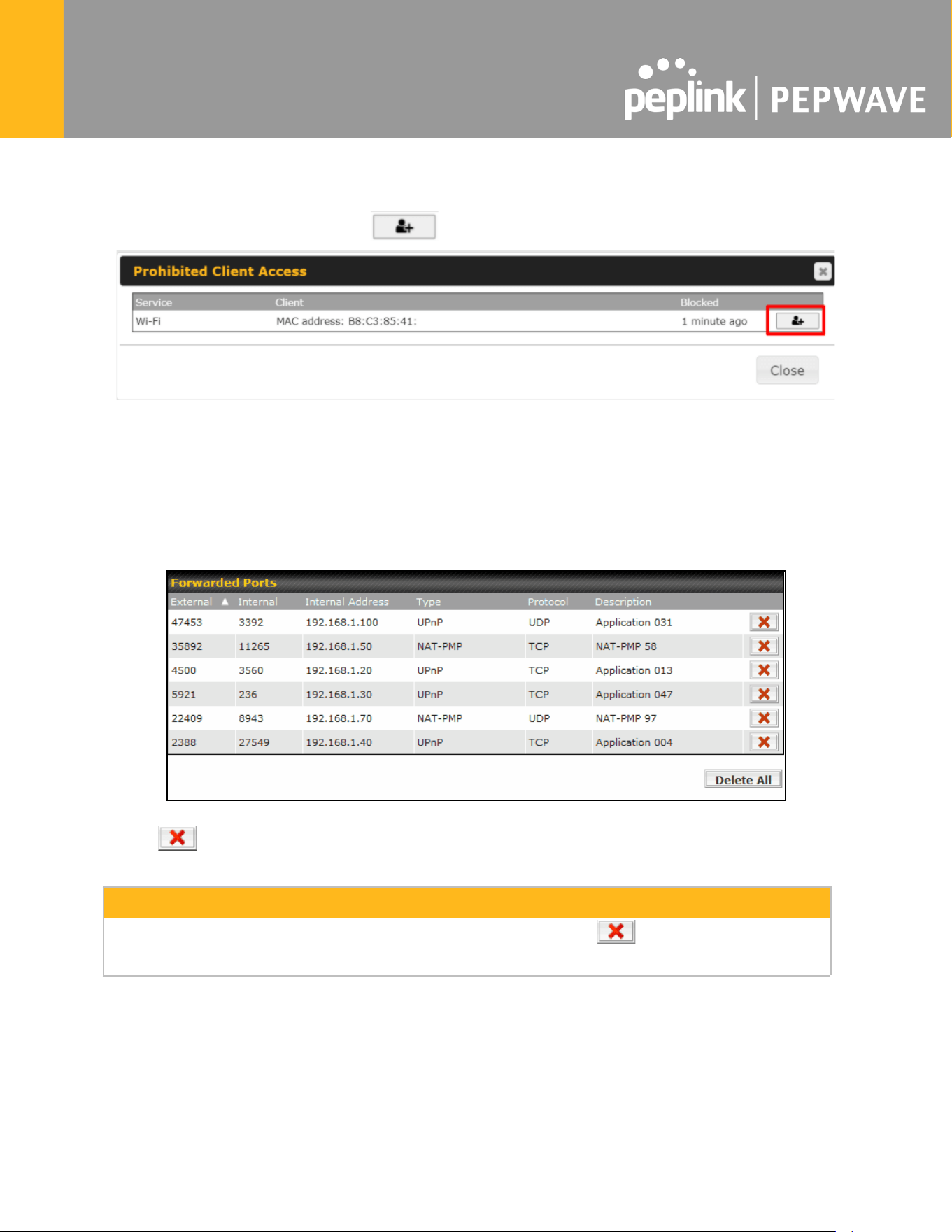Viewport: 952px width, 1232px height.
Task: Delete the Application 004 port entry
Action: tap(764, 742)
